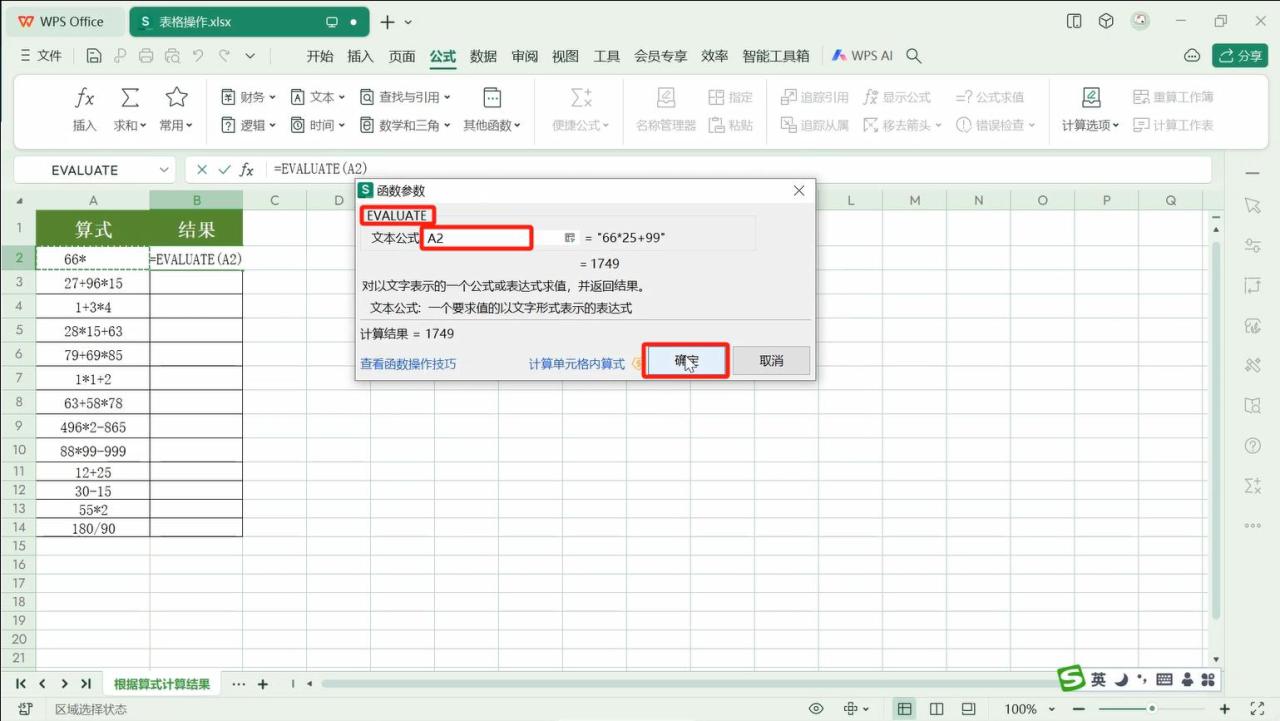Screen dimensions: 1280x721
Task: Open the 其他函数 other functions menu
Action: click(492, 108)
